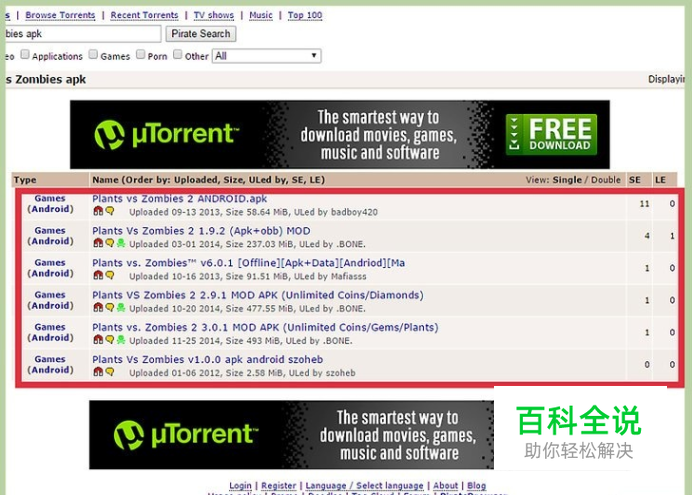Click magnet icon for Plants vs Zombies 2 ANDROID.apk

click(x=98, y=211)
